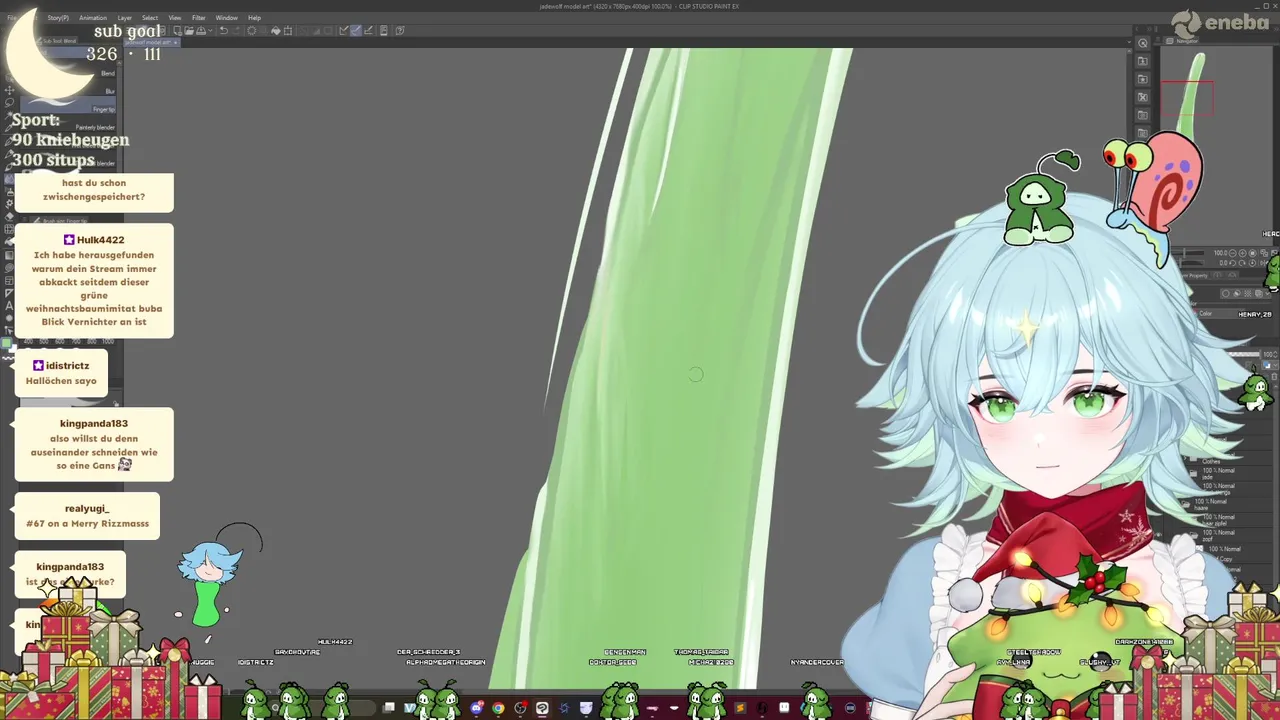The width and height of the screenshot is (1280, 720).
Task: Open Discord from the Windows taskbar
Action: point(476,708)
